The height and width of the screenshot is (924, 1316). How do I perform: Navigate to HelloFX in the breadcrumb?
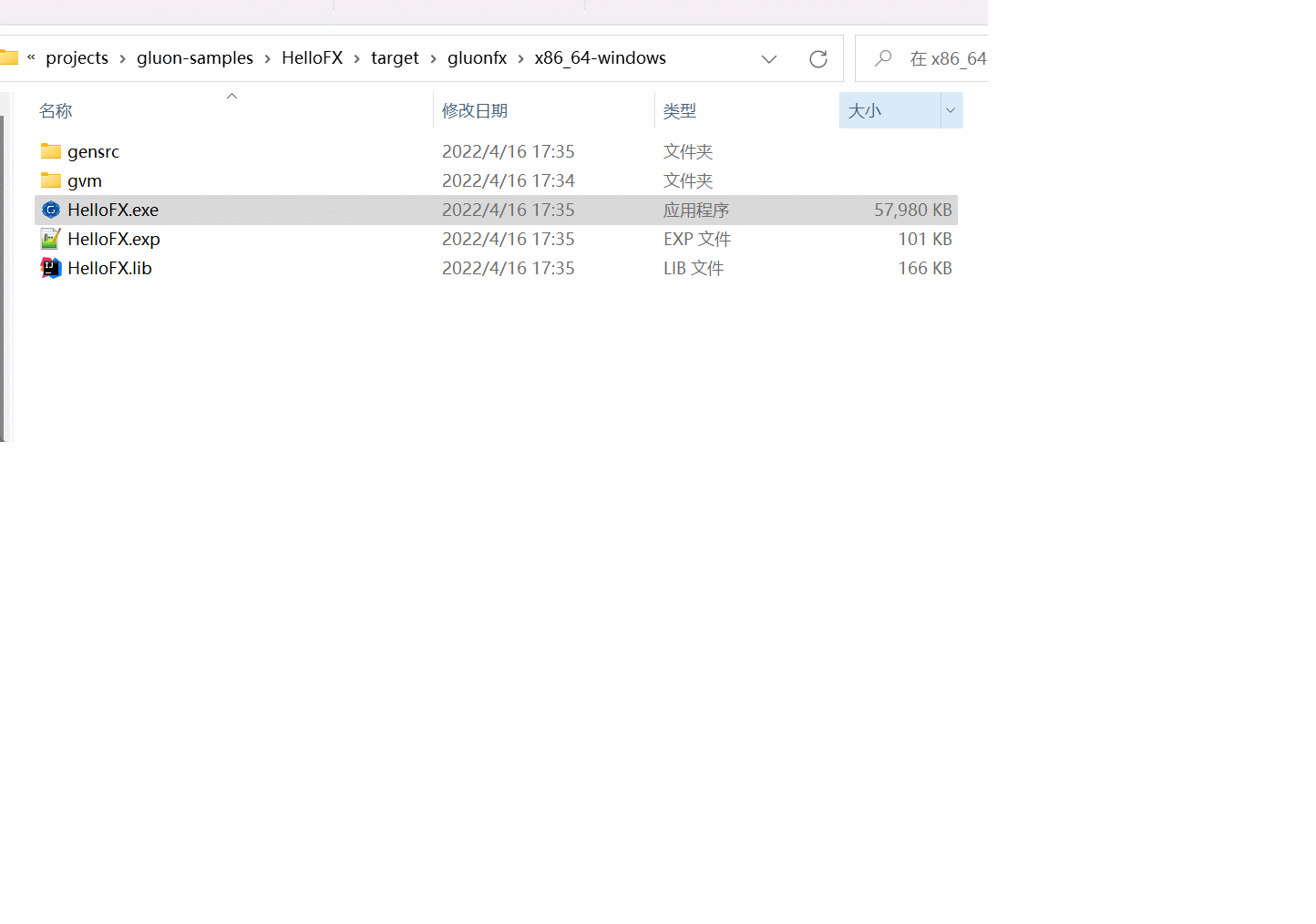point(313,57)
